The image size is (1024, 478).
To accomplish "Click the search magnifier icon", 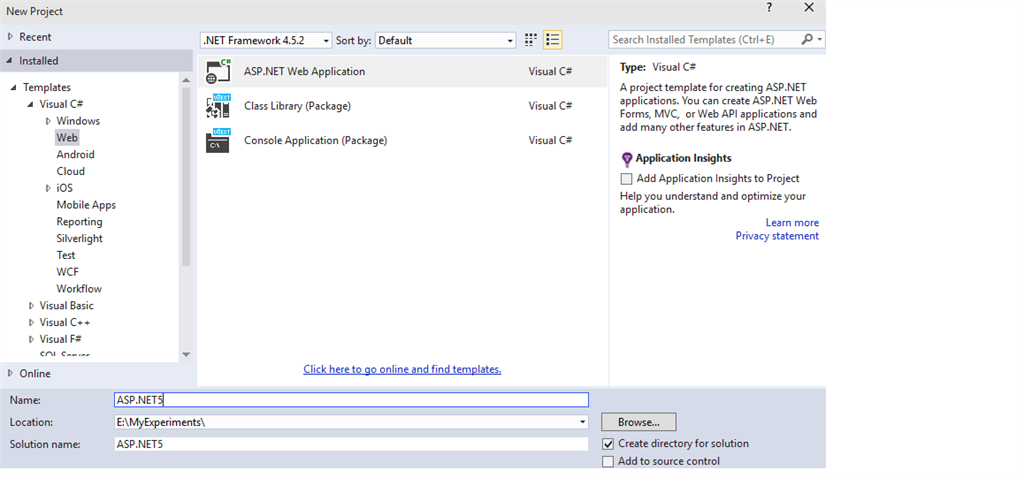I will pos(807,40).
